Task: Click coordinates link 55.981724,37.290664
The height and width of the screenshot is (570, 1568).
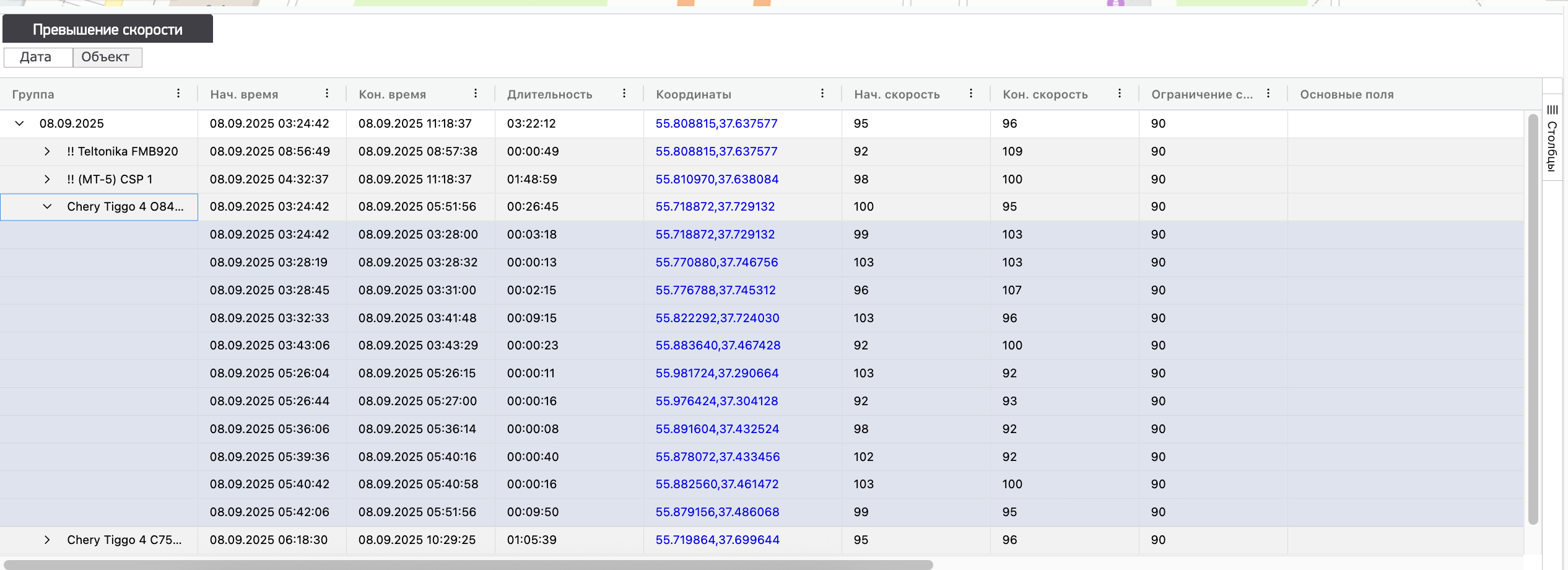Action: (x=717, y=373)
